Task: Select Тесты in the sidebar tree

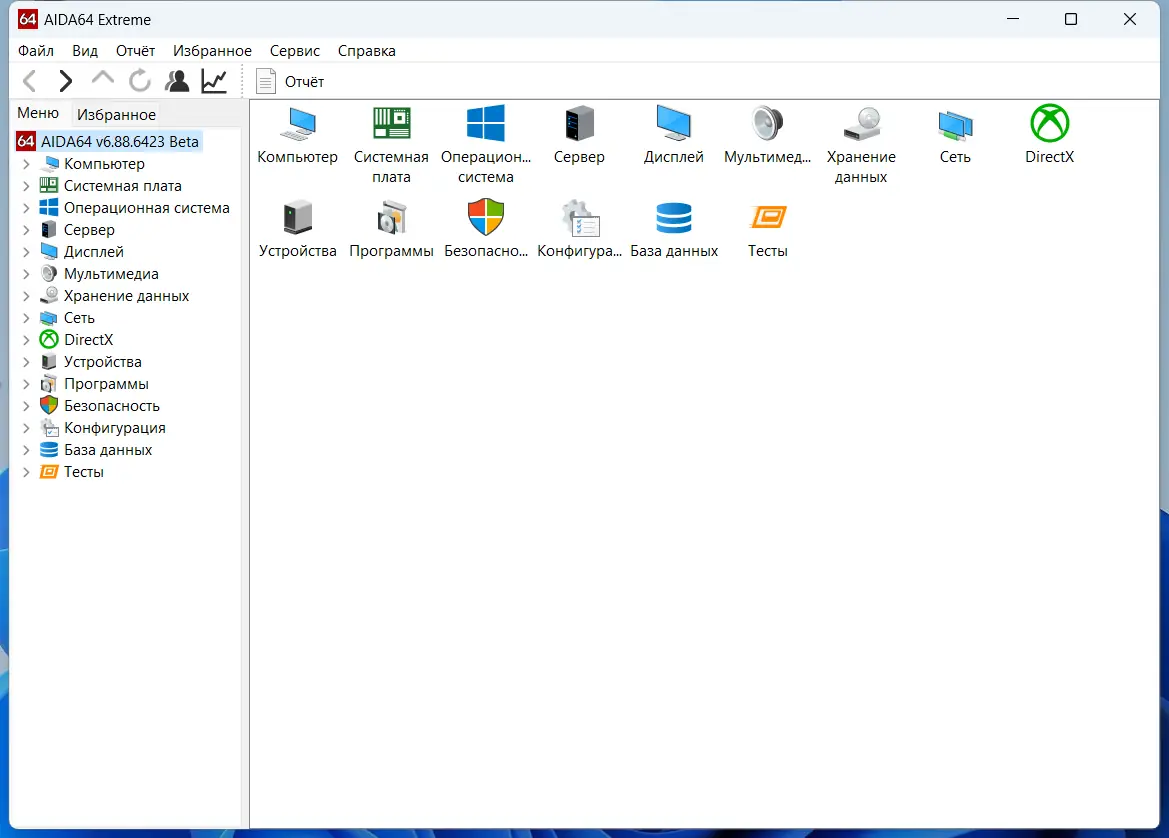Action: [x=84, y=472]
